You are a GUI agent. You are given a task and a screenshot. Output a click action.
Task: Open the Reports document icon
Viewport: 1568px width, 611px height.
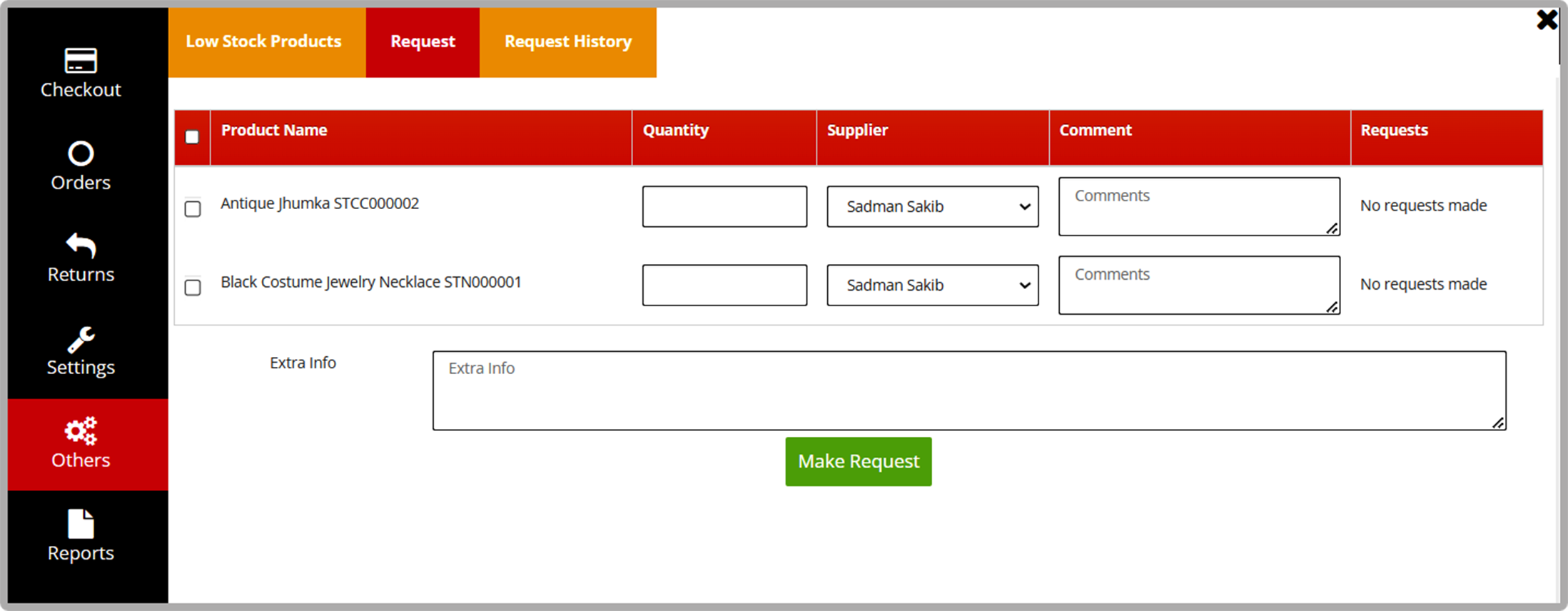[81, 524]
